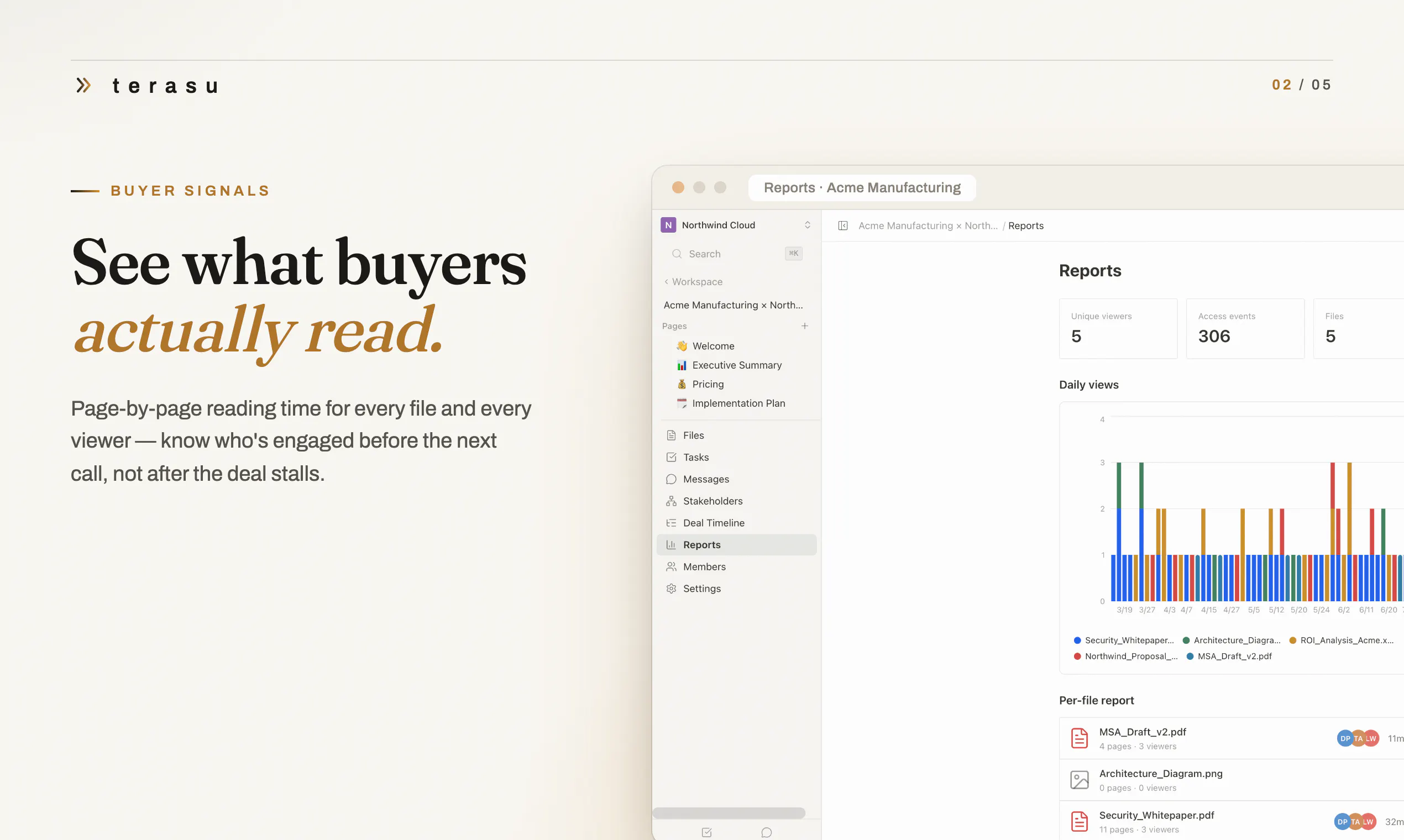This screenshot has height=840, width=1404.
Task: Add a new page with plus icon
Action: click(804, 326)
